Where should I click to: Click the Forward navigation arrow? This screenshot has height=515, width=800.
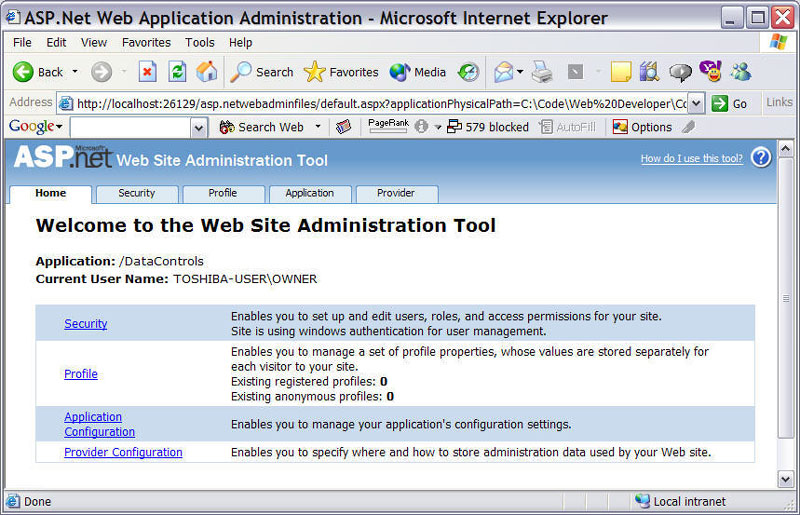coord(102,72)
